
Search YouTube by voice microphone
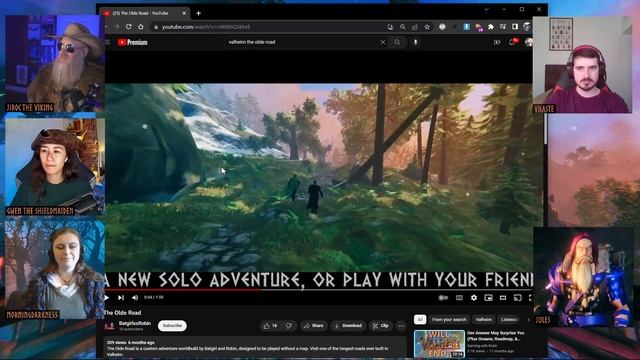(416, 42)
